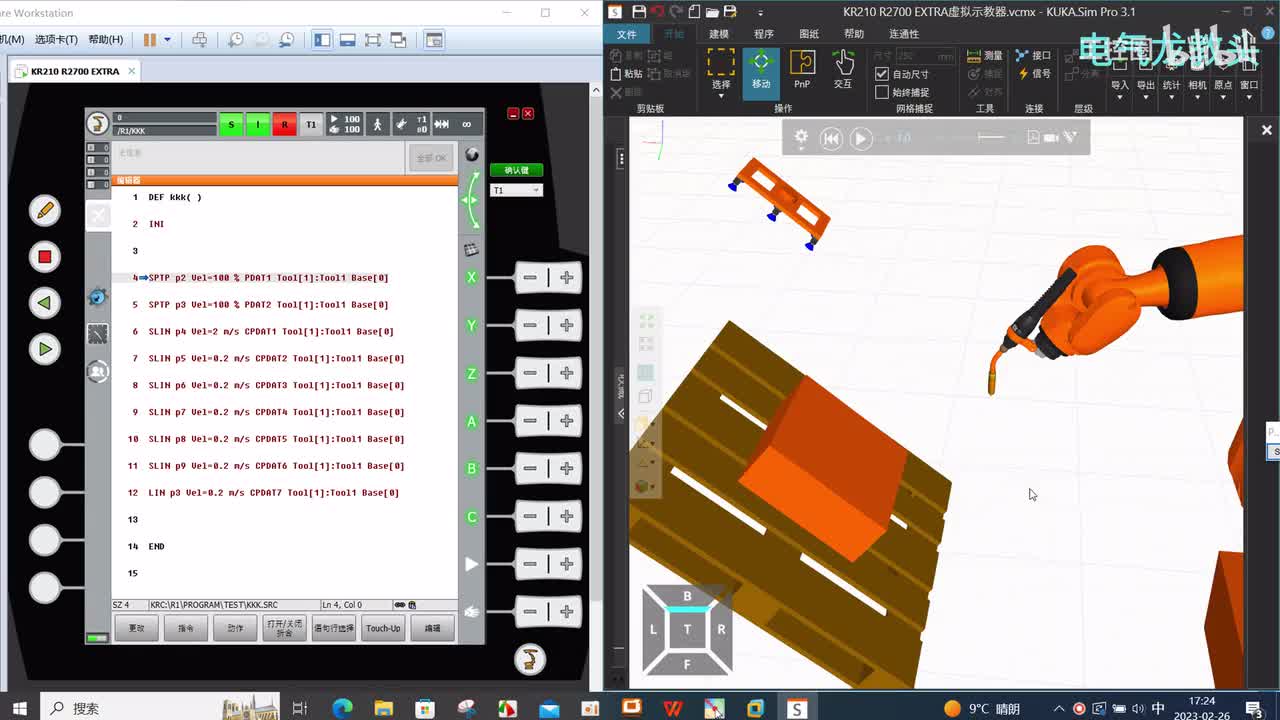Jog B axis in the minus direction
This screenshot has width=1280, height=720.
[530, 468]
